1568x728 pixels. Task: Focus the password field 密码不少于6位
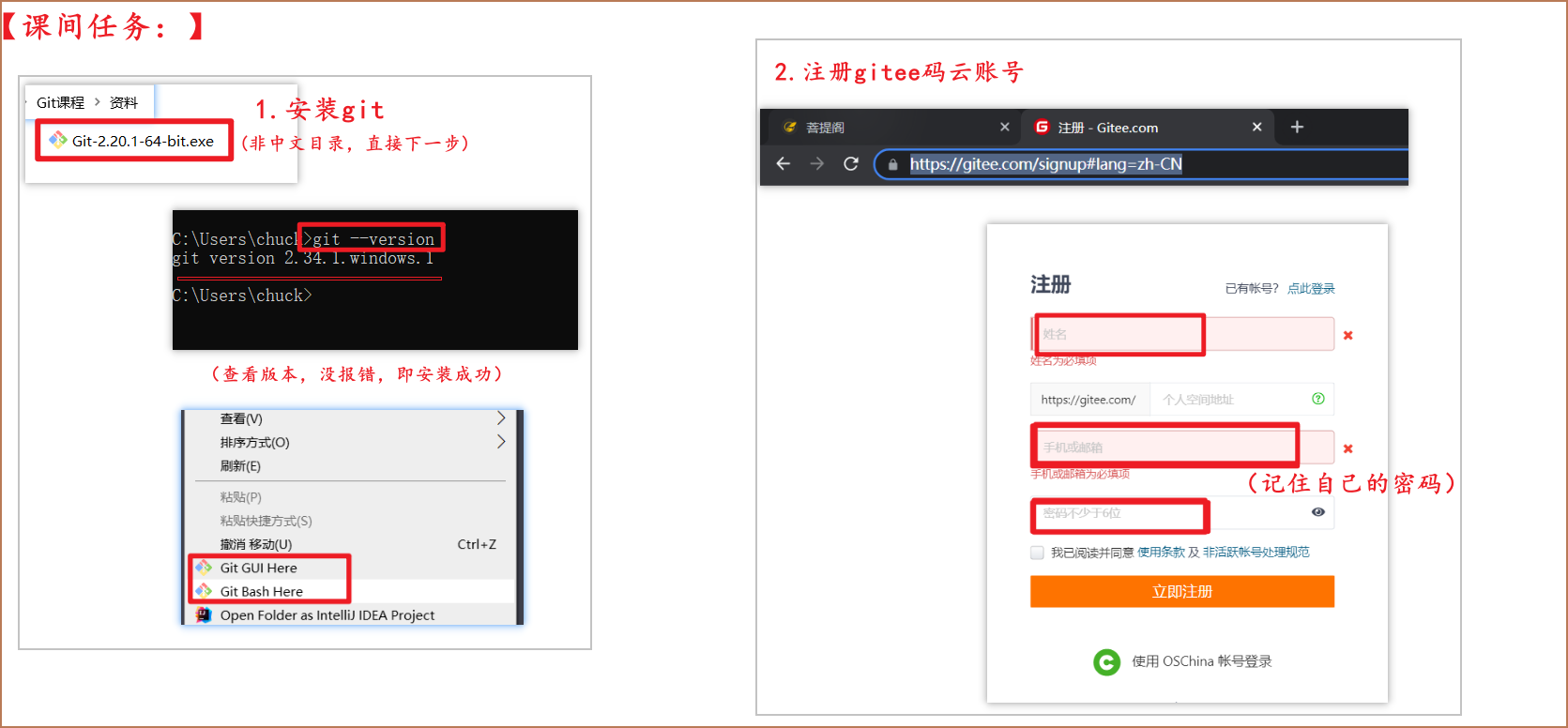(1182, 512)
